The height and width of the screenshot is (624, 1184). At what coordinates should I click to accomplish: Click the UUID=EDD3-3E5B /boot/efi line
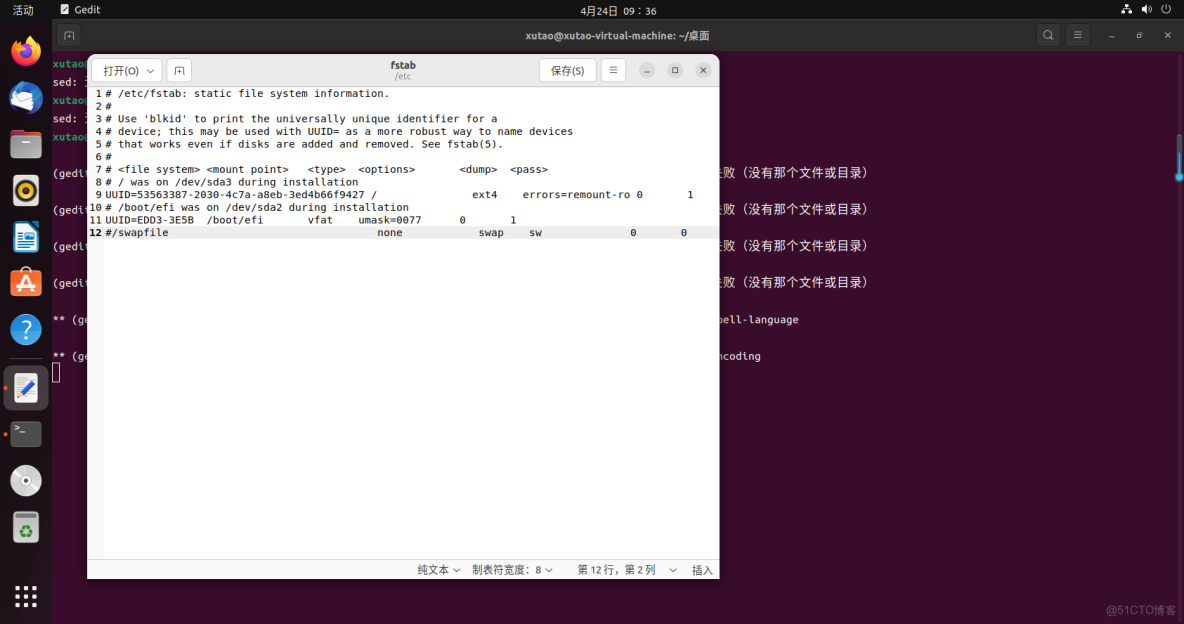[x=310, y=220]
